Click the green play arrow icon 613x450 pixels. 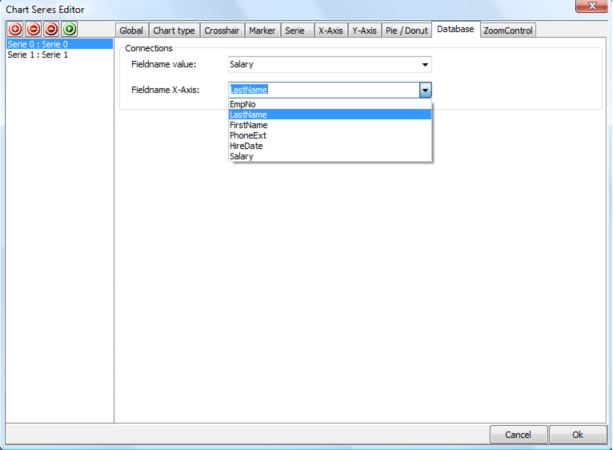[x=70, y=29]
